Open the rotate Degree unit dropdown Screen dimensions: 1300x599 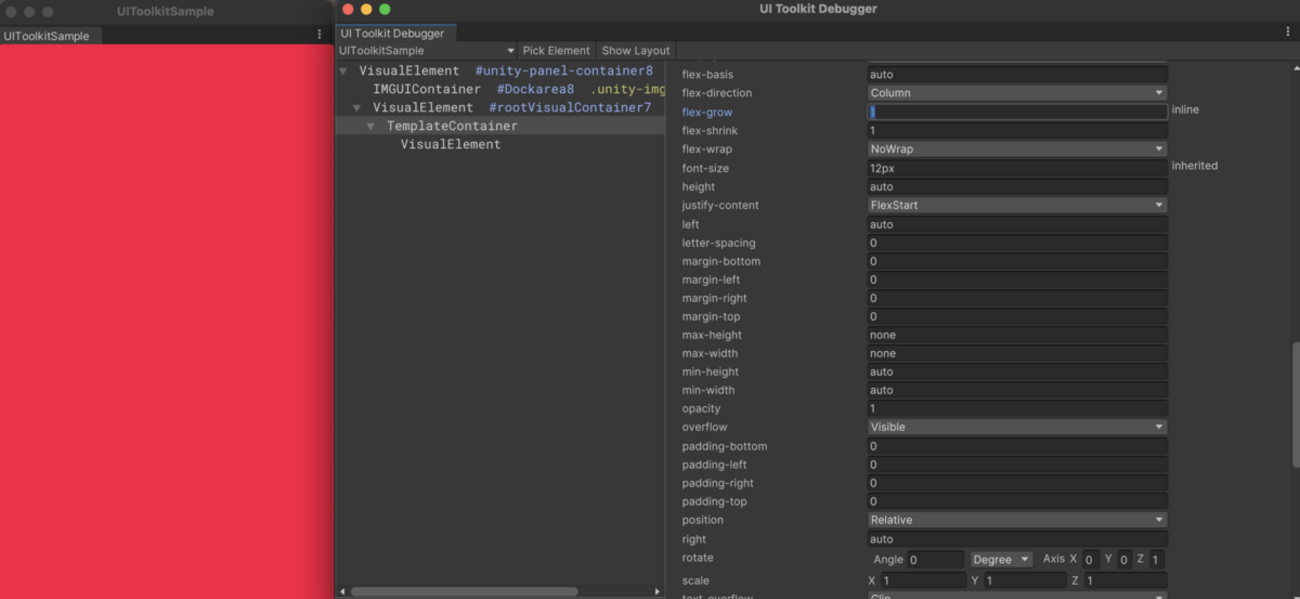[x=1001, y=559]
